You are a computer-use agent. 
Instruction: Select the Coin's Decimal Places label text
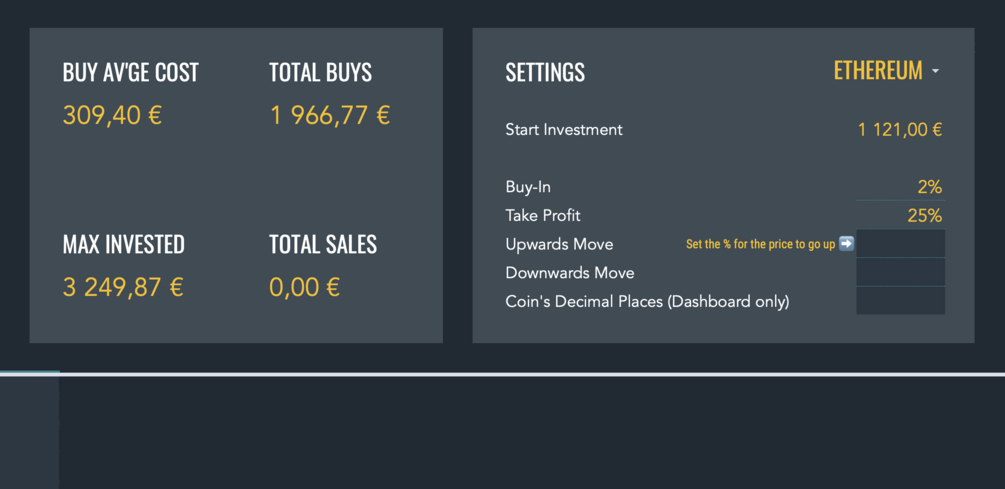coord(647,301)
